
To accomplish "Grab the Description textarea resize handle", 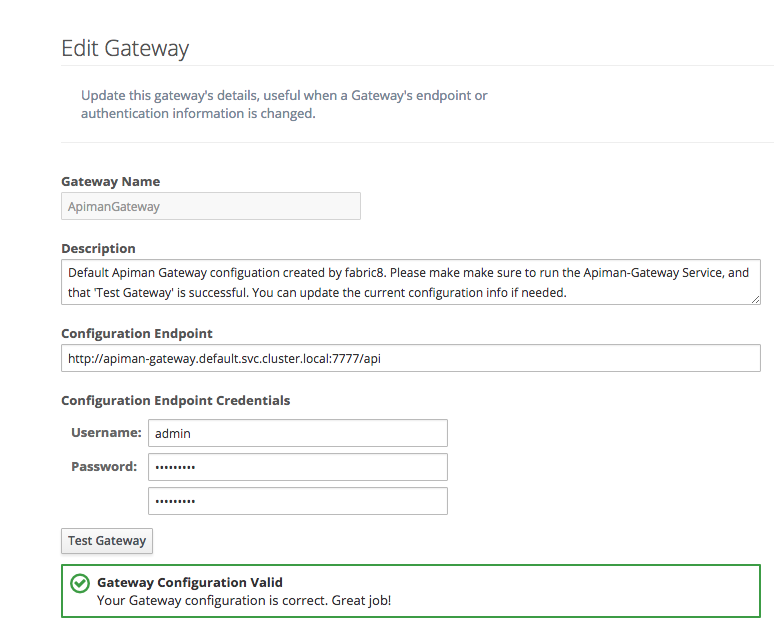I will point(756,299).
